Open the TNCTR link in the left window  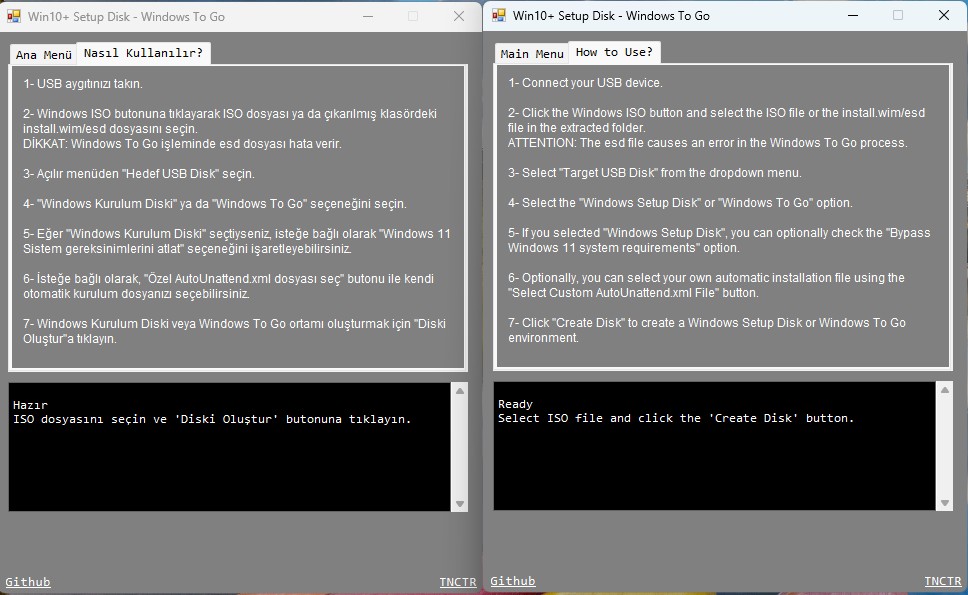[x=457, y=581]
